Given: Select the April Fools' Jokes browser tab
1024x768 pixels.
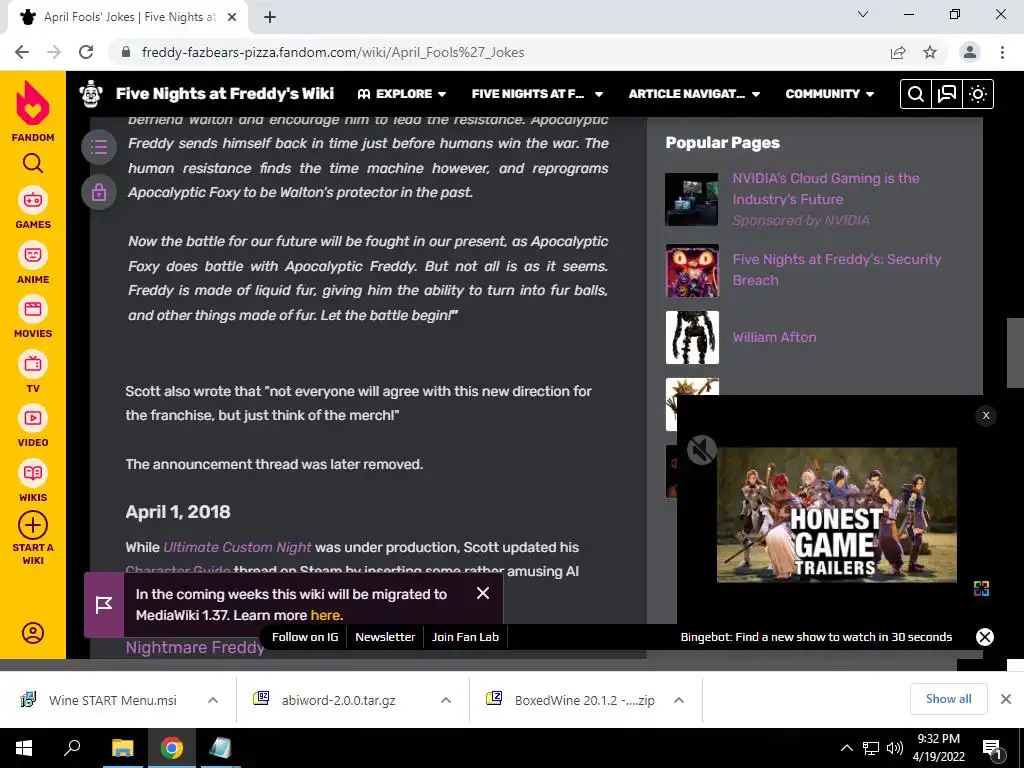Looking at the screenshot, I should [x=128, y=18].
